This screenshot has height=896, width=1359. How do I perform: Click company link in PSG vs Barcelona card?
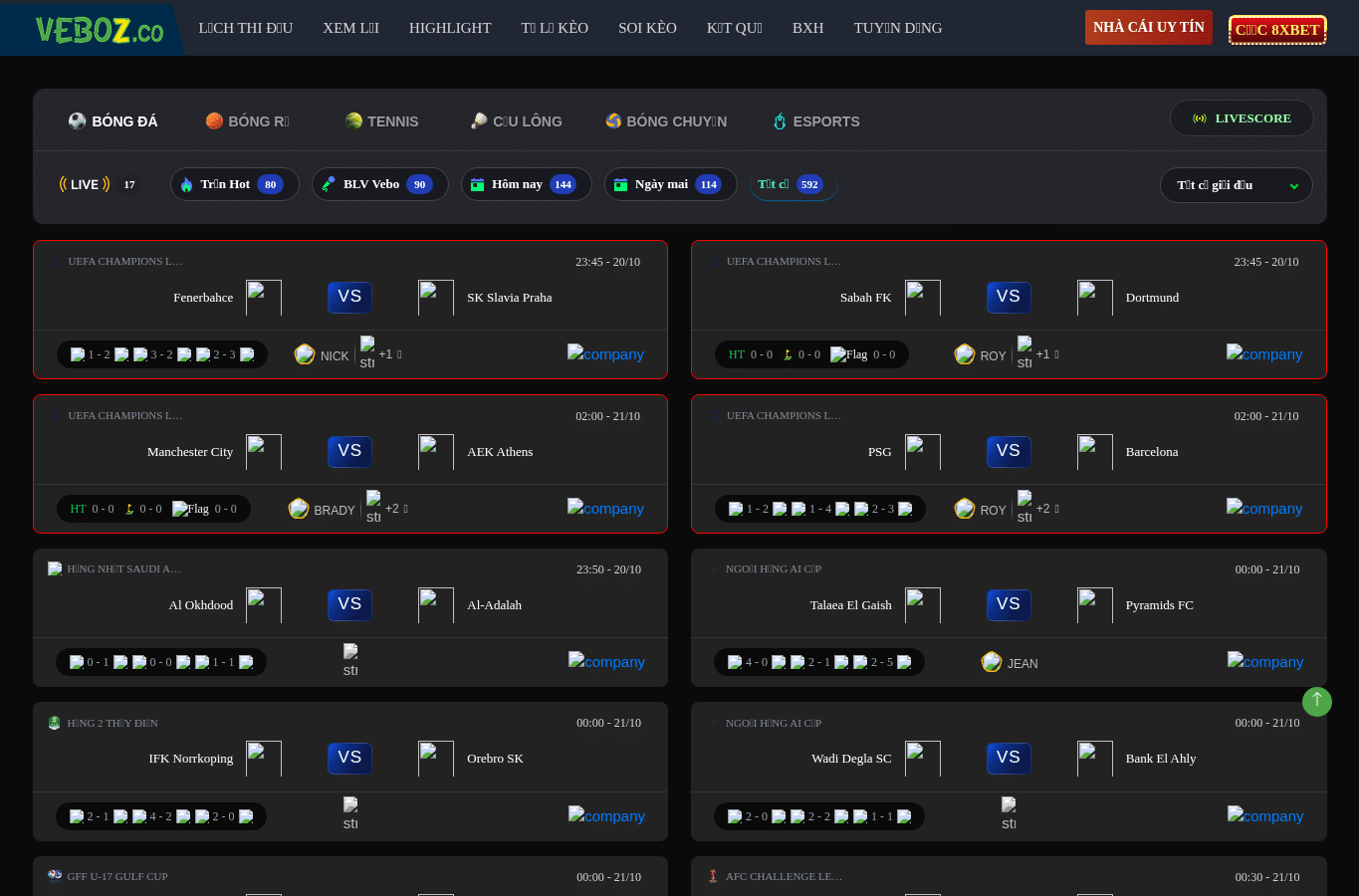[x=1264, y=508]
